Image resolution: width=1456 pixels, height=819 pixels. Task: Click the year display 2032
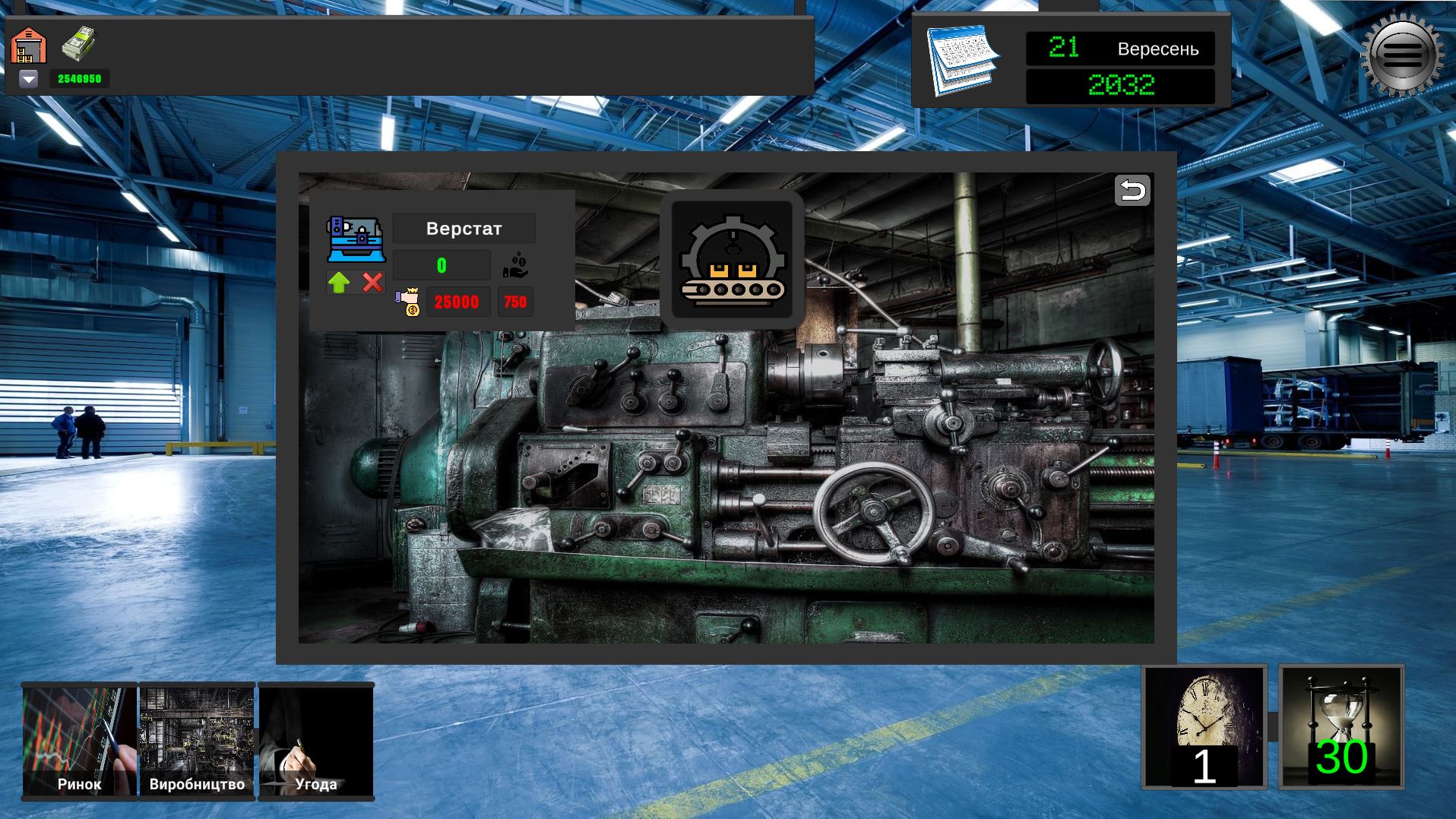tap(1121, 85)
